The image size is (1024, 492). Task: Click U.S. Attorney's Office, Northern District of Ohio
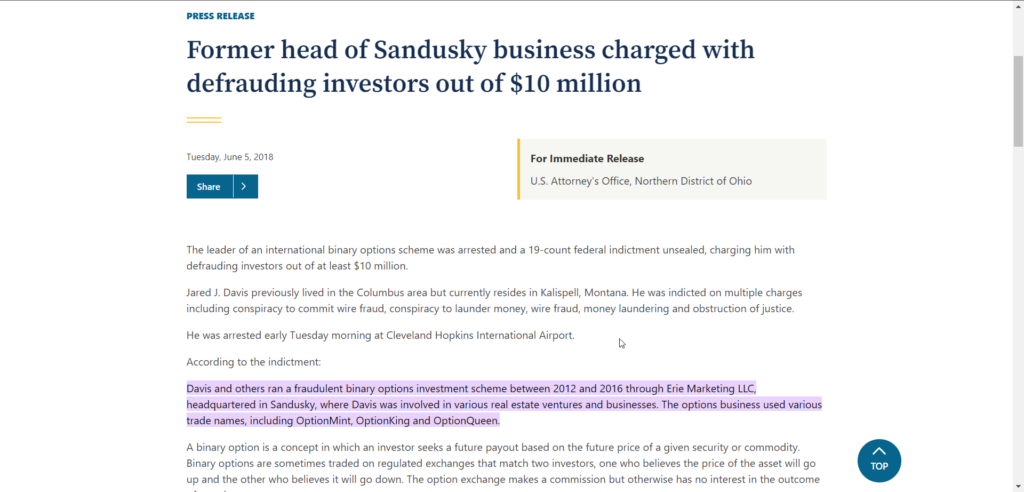pos(641,181)
